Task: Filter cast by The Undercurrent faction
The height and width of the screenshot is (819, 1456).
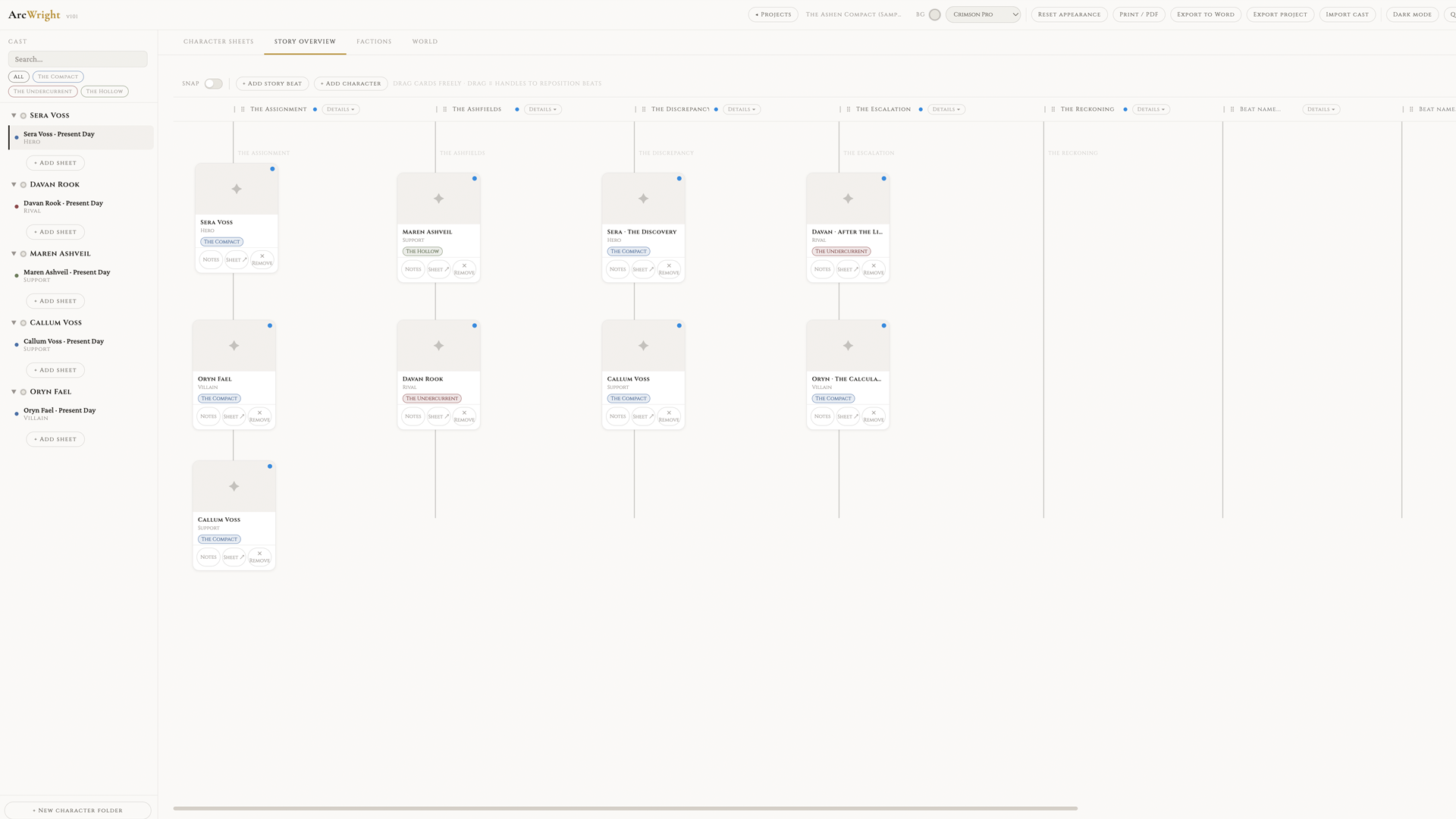Action: coord(42,91)
